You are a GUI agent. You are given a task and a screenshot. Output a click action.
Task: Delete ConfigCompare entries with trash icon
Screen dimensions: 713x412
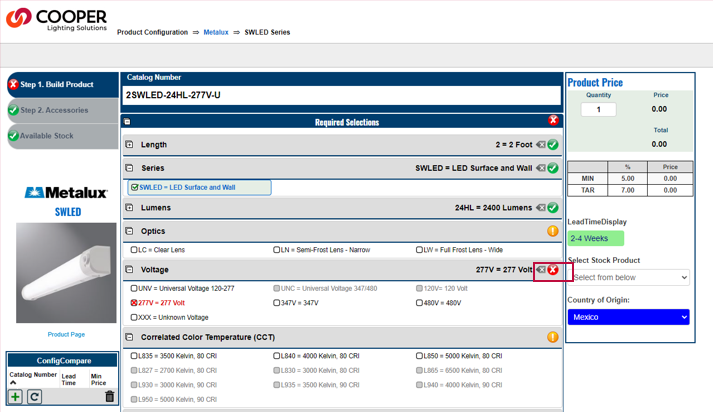tap(110, 396)
